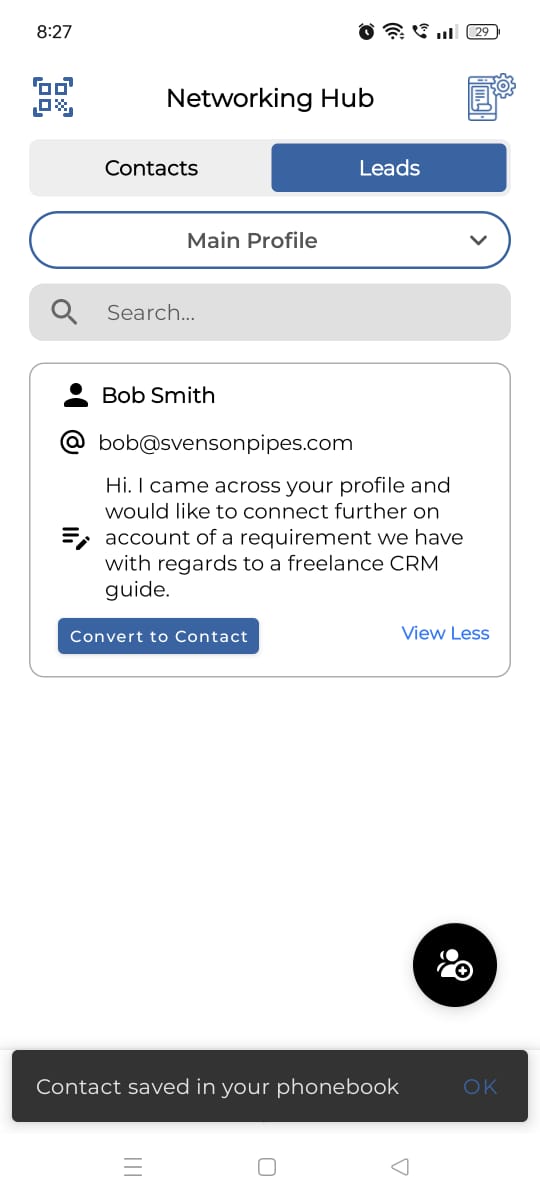
Task: Click Convert to Contact button
Action: click(x=159, y=636)
